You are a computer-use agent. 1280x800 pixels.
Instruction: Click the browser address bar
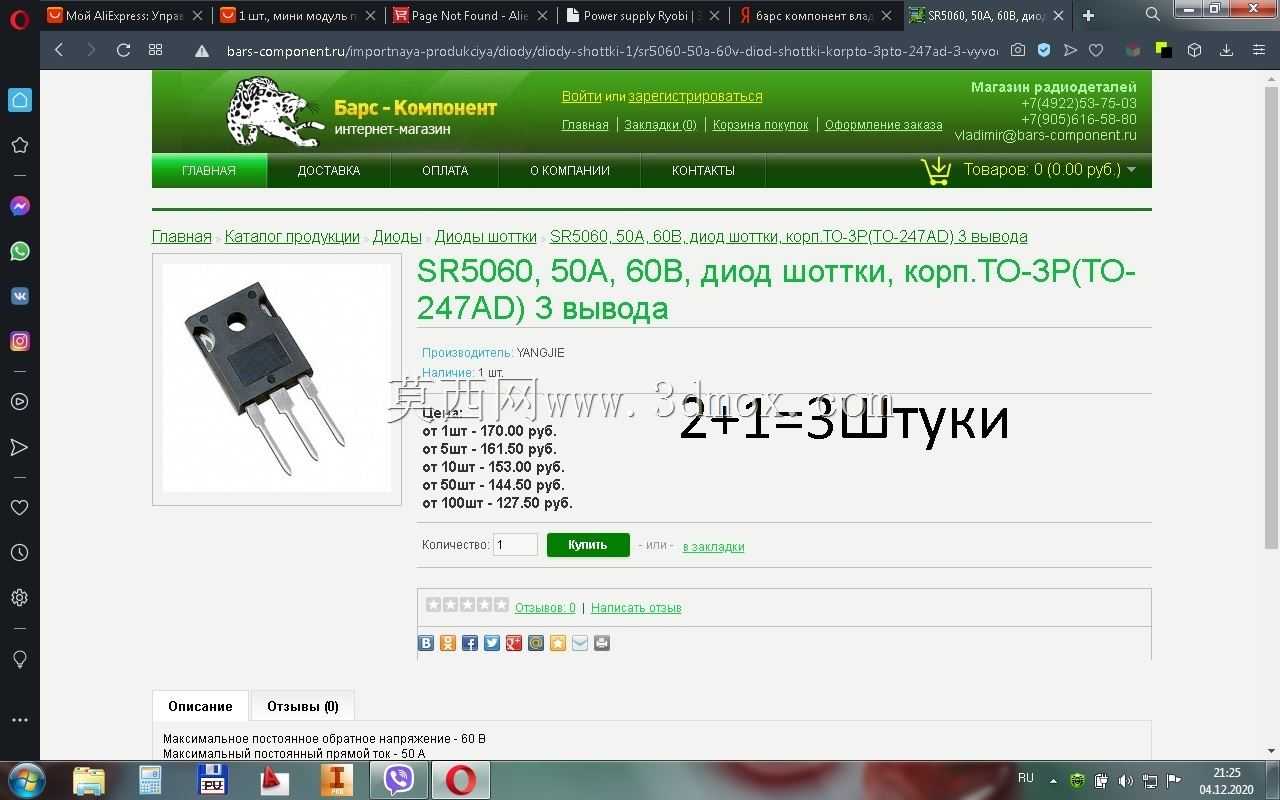pos(610,50)
